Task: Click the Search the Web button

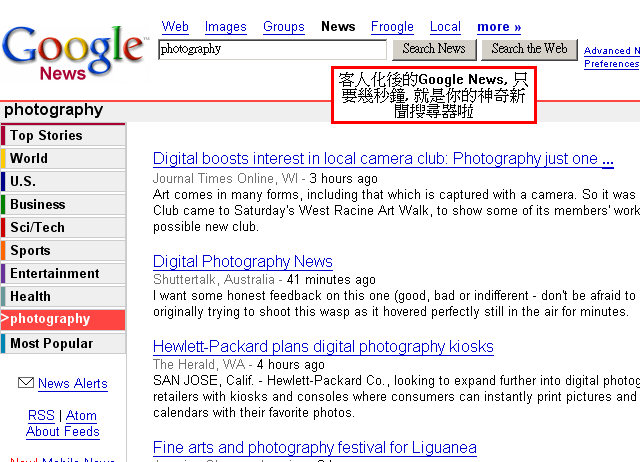Action: point(529,49)
